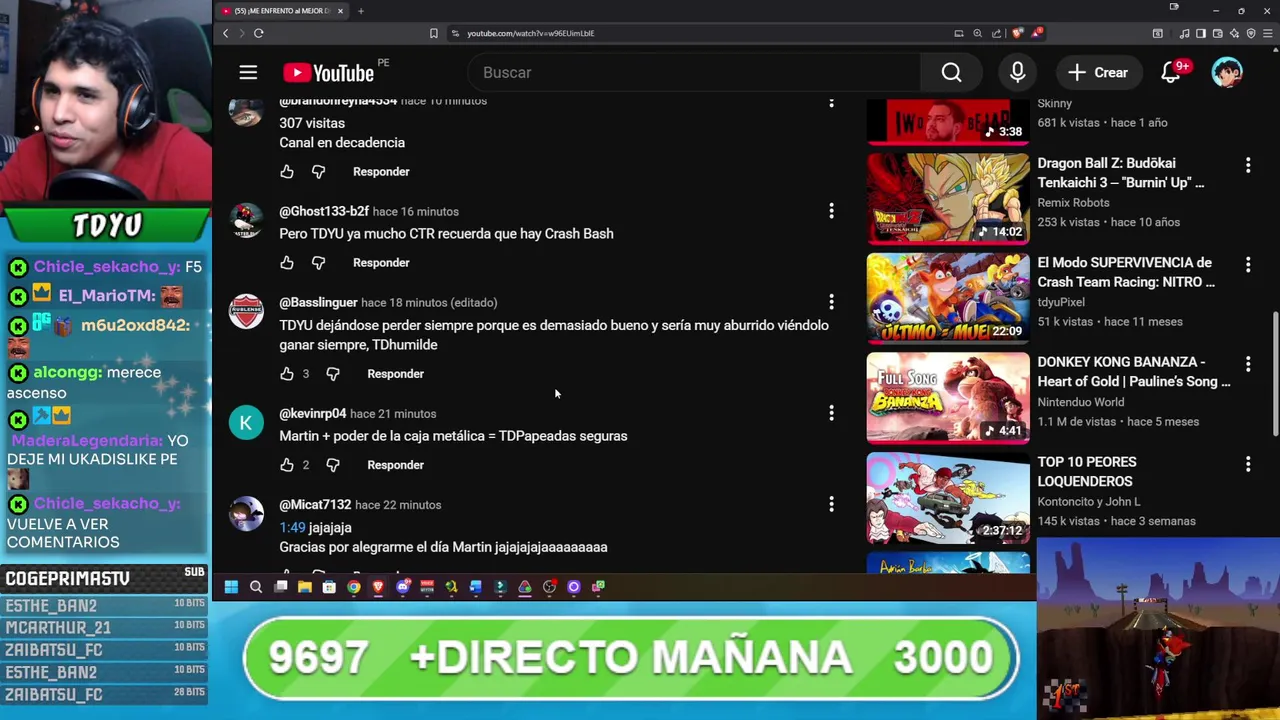The image size is (1280, 720).
Task: Click the search magnifier button
Action: 951,72
